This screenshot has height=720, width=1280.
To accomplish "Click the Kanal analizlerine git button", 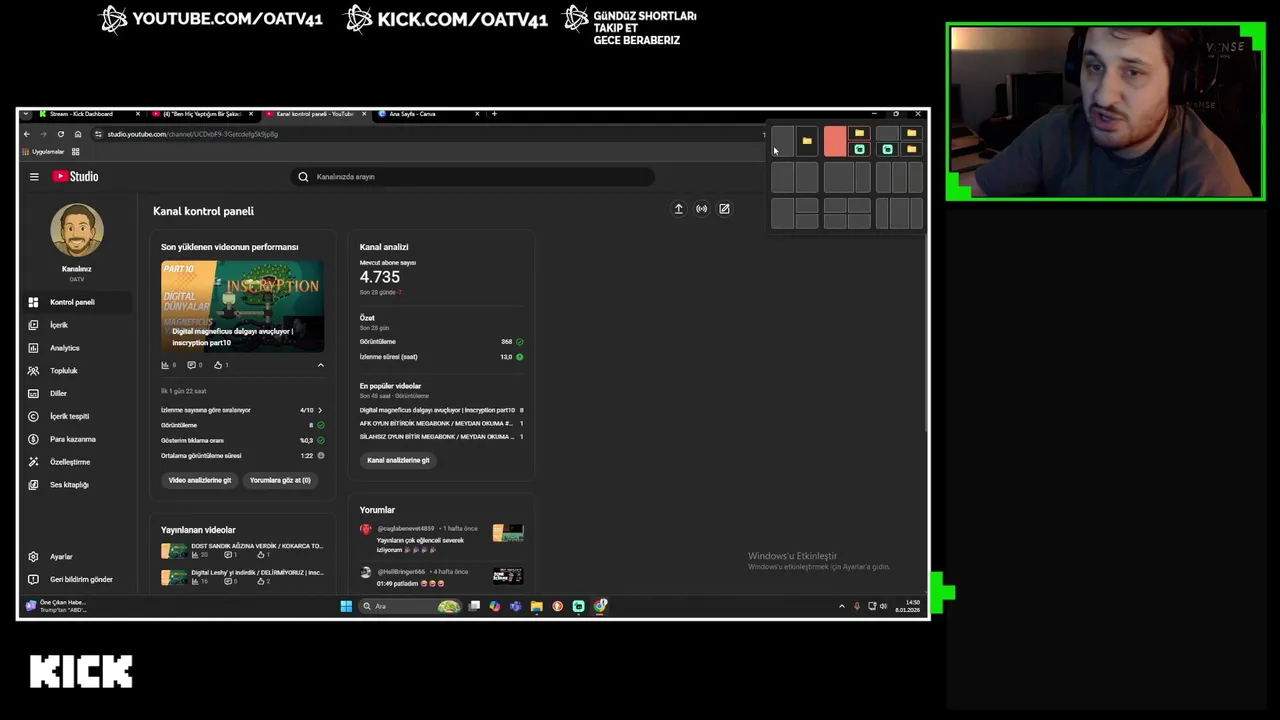I will tap(398, 460).
